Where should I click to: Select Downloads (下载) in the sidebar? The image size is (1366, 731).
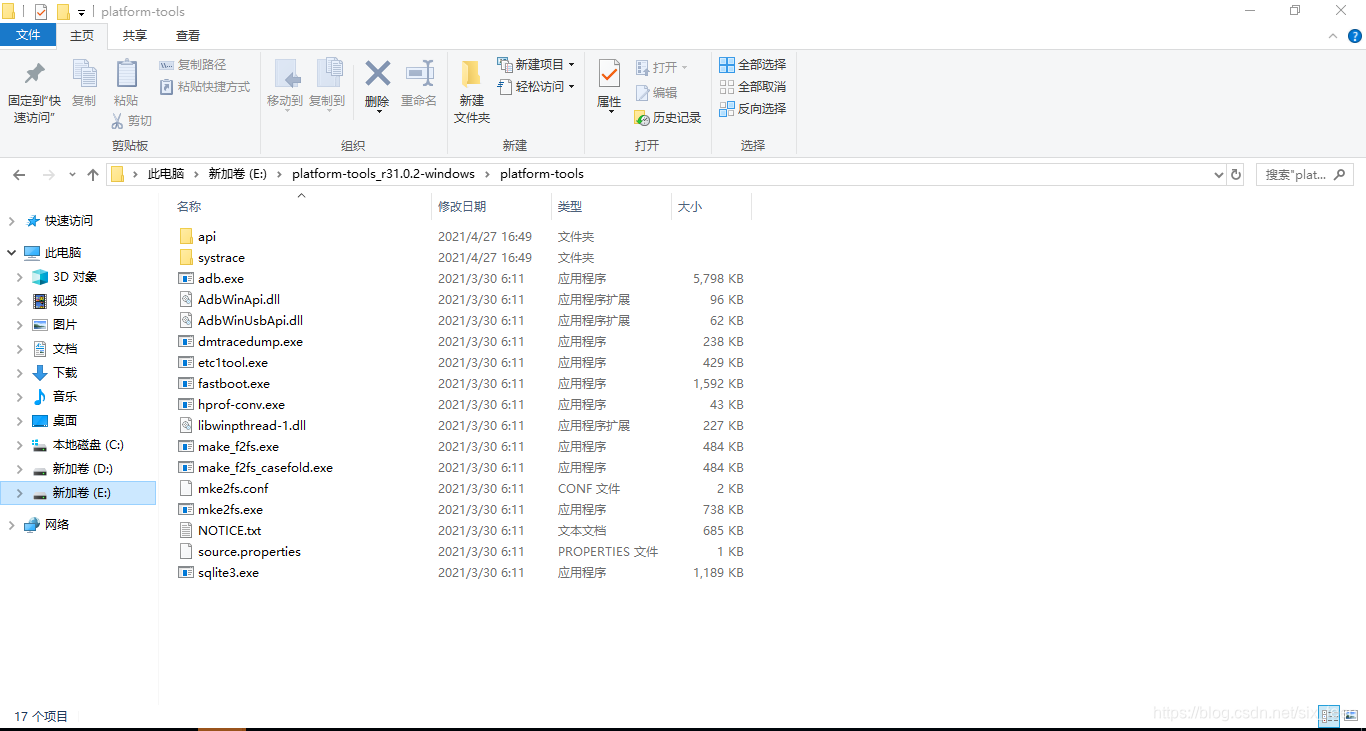65,373
